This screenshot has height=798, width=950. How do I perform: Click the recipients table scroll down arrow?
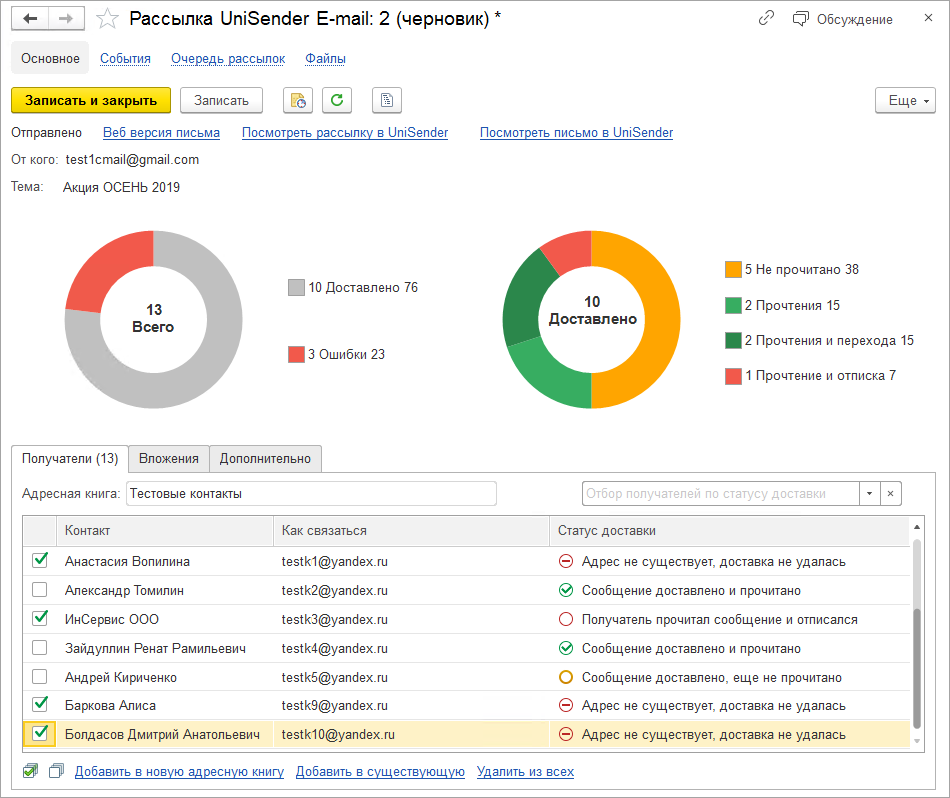coord(917,741)
